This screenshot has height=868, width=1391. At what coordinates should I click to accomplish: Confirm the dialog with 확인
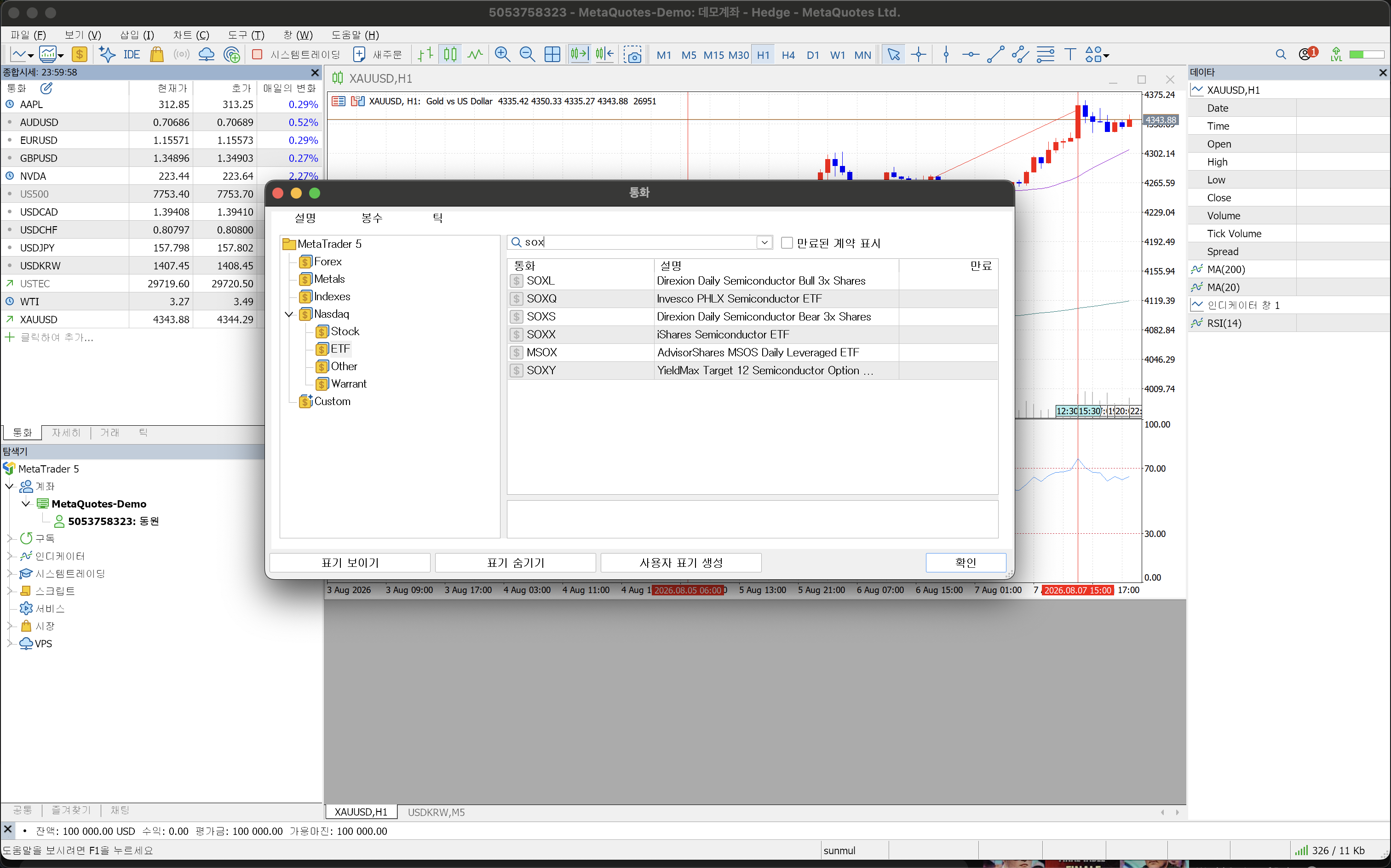966,563
